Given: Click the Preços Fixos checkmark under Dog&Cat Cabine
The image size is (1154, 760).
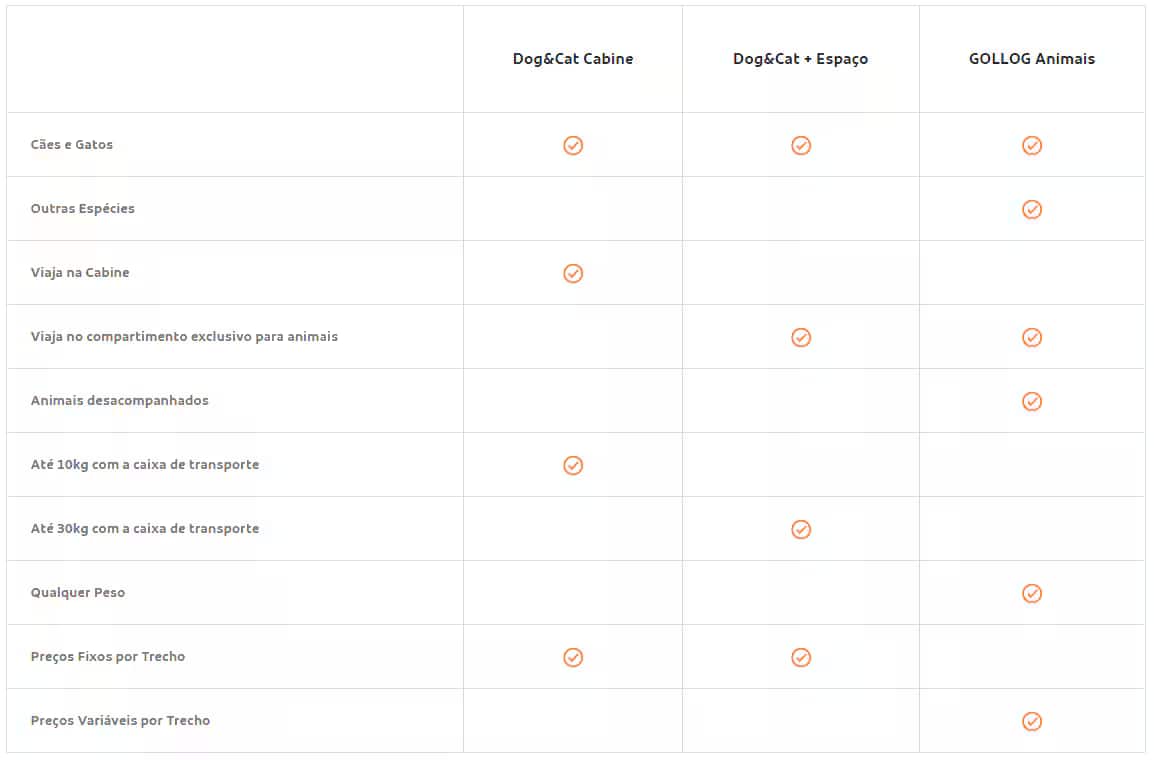Looking at the screenshot, I should pyautogui.click(x=573, y=657).
